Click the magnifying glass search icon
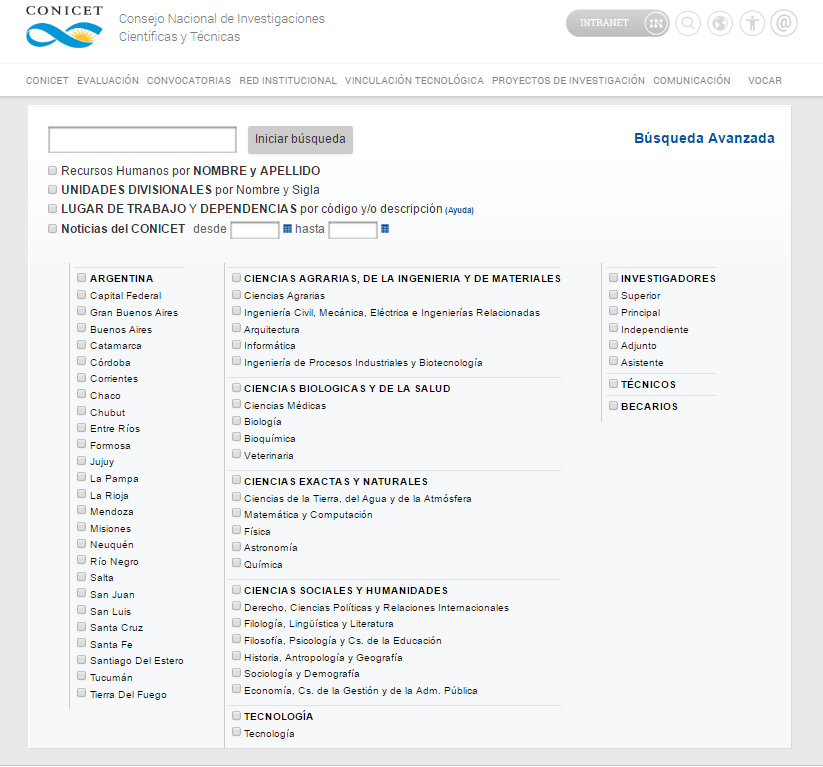Image resolution: width=823 pixels, height=767 pixels. [x=688, y=24]
